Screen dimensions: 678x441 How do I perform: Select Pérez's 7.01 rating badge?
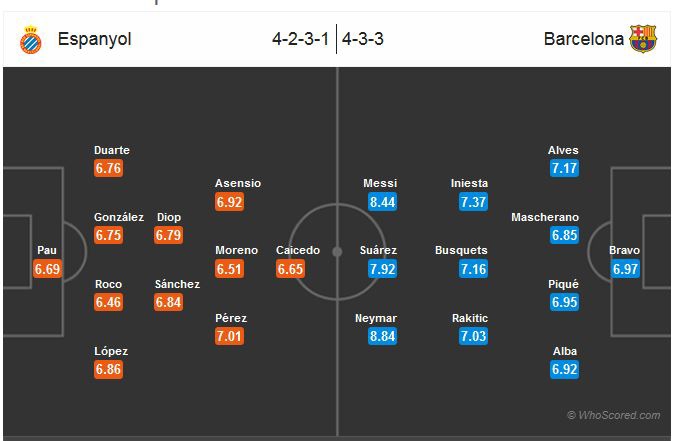tap(230, 336)
